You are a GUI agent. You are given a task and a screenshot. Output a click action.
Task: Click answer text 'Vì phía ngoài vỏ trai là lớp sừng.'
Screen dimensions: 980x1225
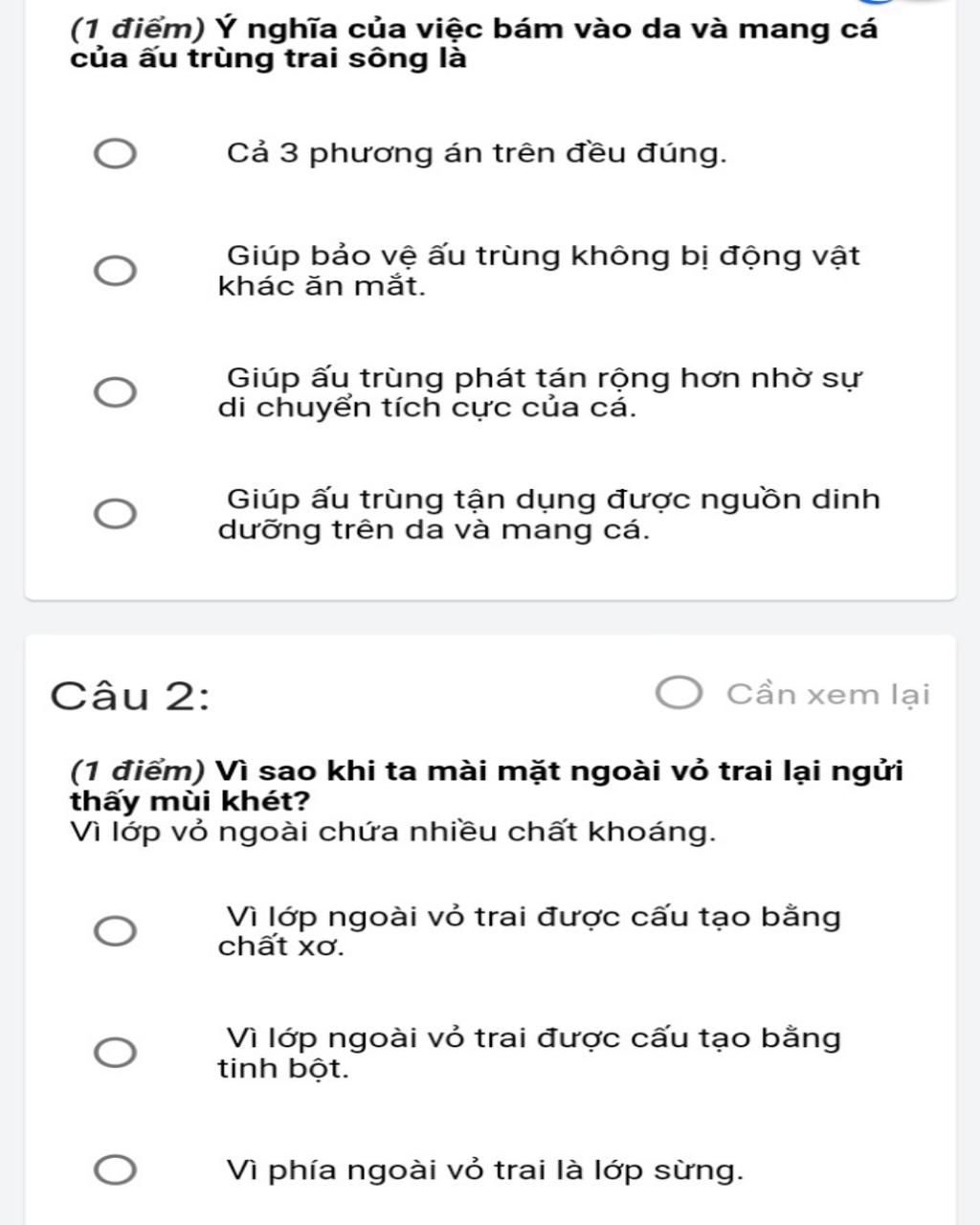[484, 1170]
